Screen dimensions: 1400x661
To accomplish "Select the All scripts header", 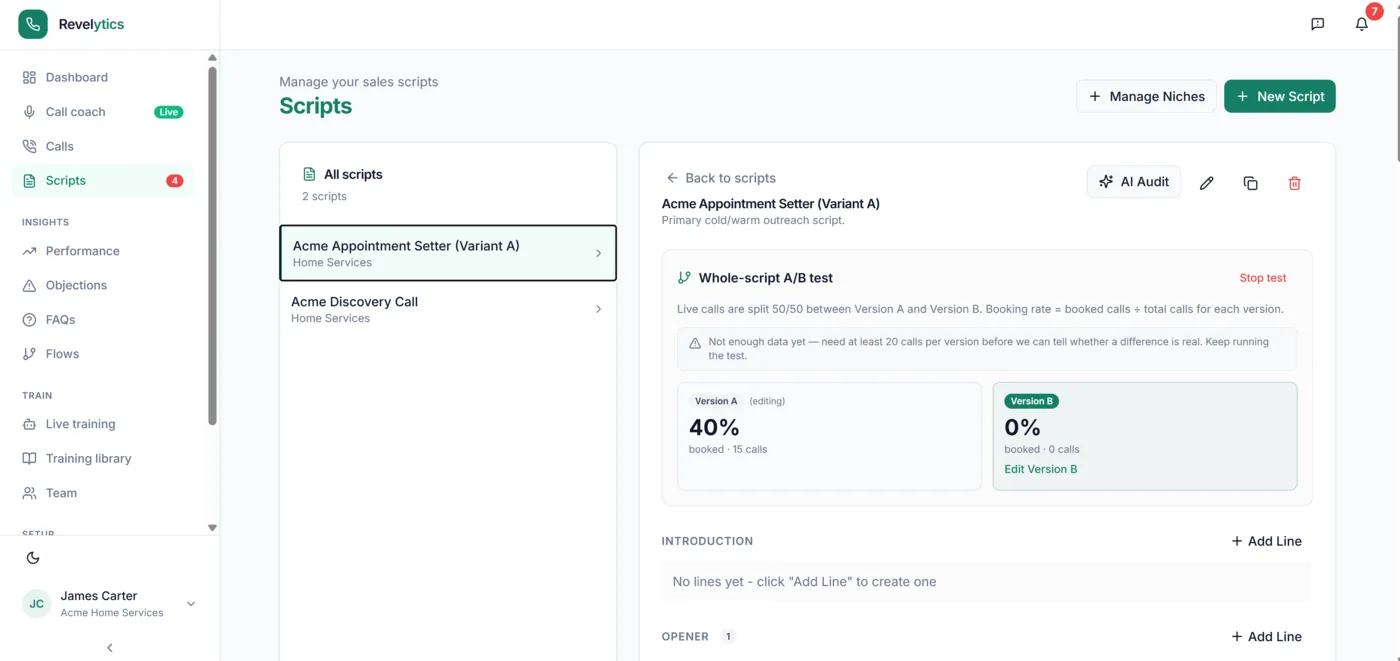I will click(x=353, y=174).
